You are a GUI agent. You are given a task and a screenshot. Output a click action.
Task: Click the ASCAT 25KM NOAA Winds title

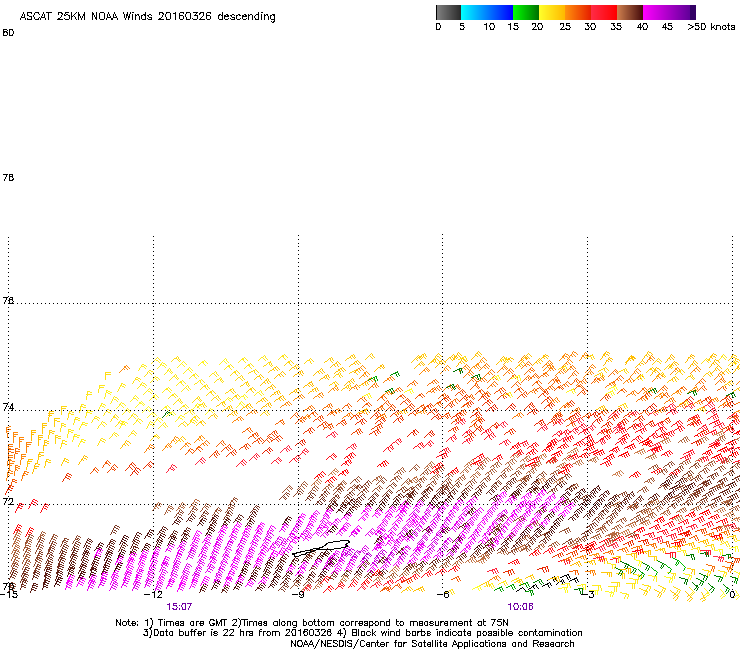pyautogui.click(x=147, y=17)
